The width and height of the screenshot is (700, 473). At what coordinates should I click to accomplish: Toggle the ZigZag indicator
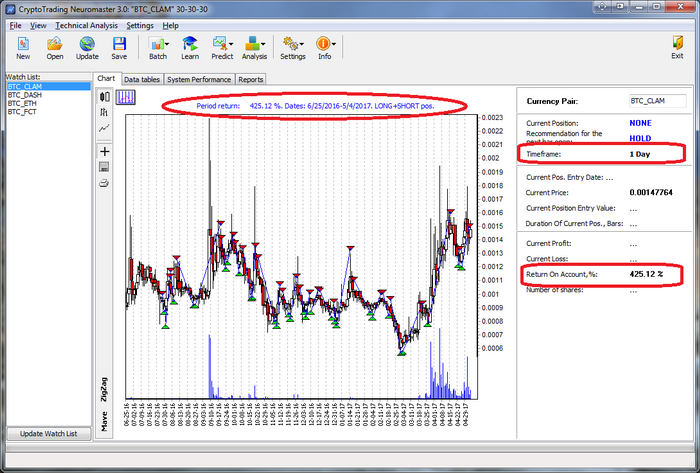coord(104,390)
